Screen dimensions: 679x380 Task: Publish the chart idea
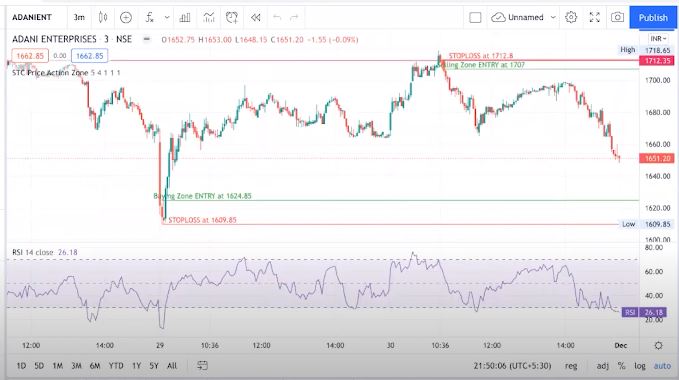pos(653,17)
